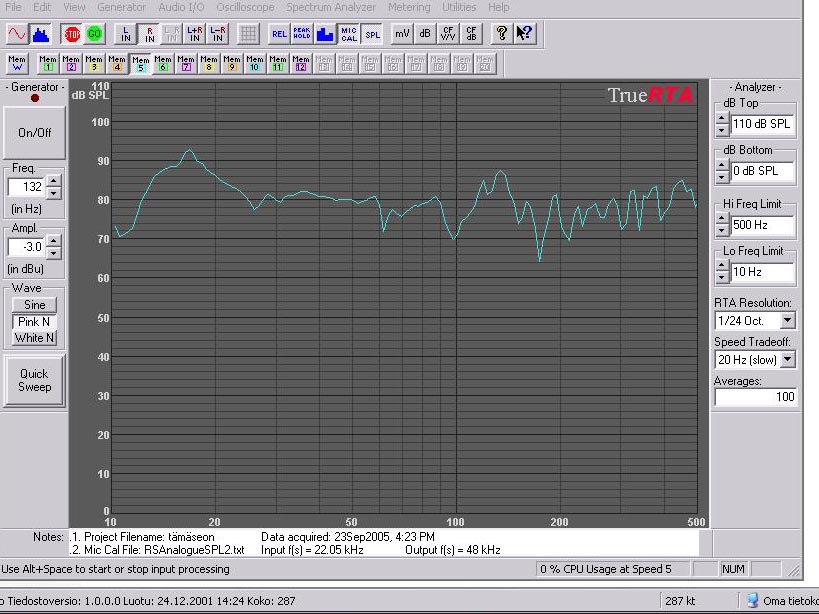The width and height of the screenshot is (819, 614).
Task: Open the Mem 5 memory slot
Action: pyautogui.click(x=140, y=64)
